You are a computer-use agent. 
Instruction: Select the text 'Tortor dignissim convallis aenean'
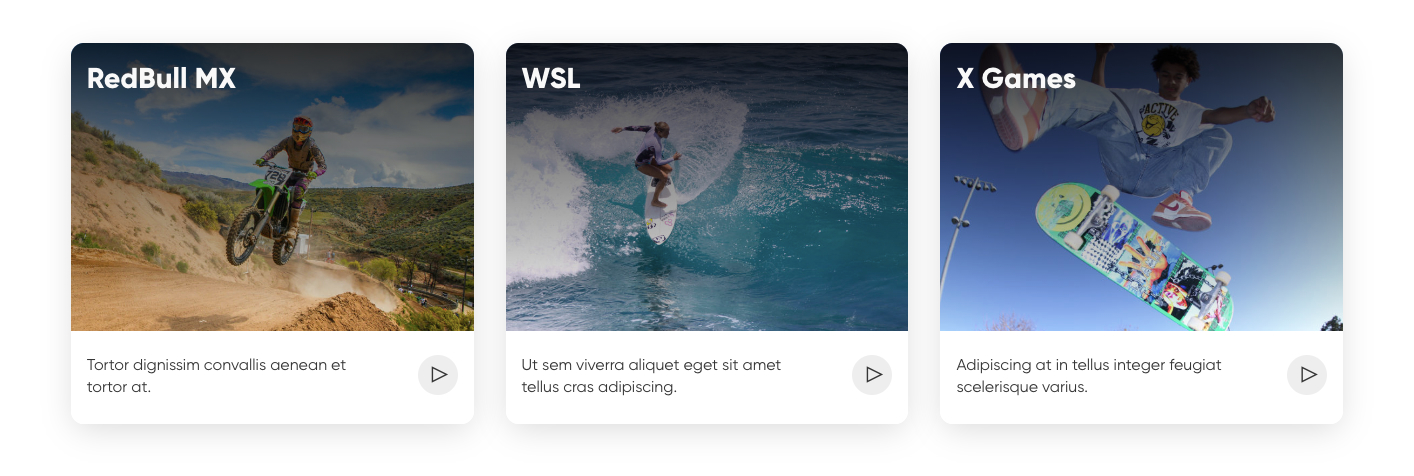click(205, 365)
